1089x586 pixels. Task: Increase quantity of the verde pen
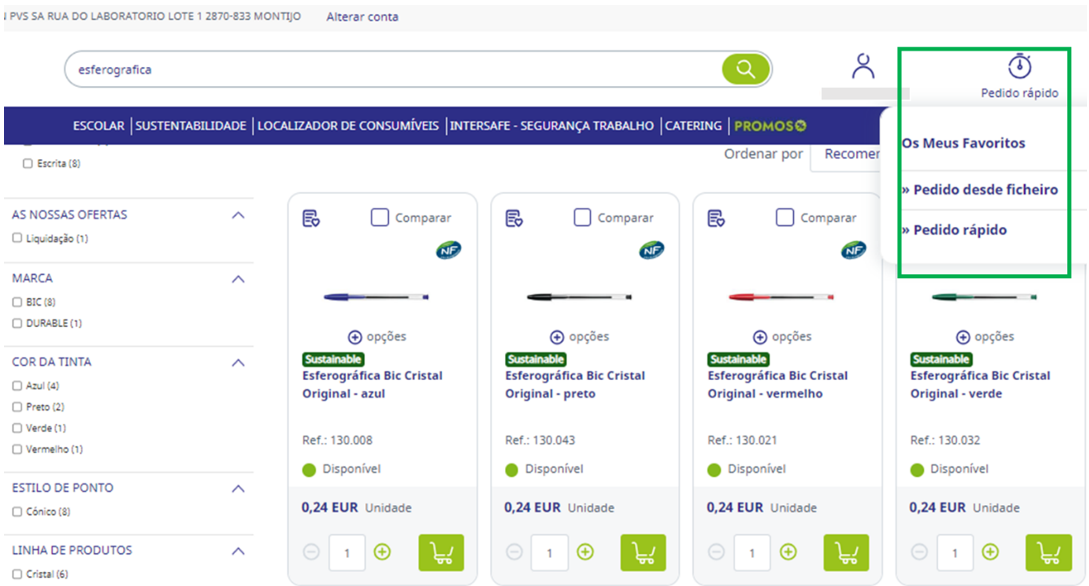(x=990, y=552)
